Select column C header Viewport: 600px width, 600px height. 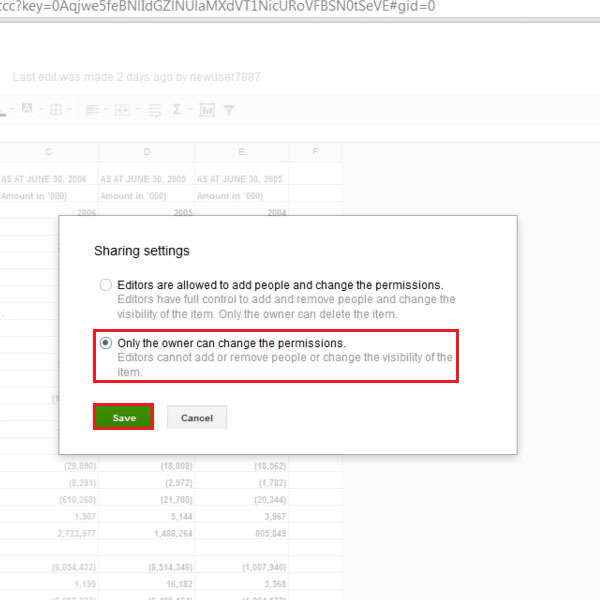pyautogui.click(x=49, y=152)
